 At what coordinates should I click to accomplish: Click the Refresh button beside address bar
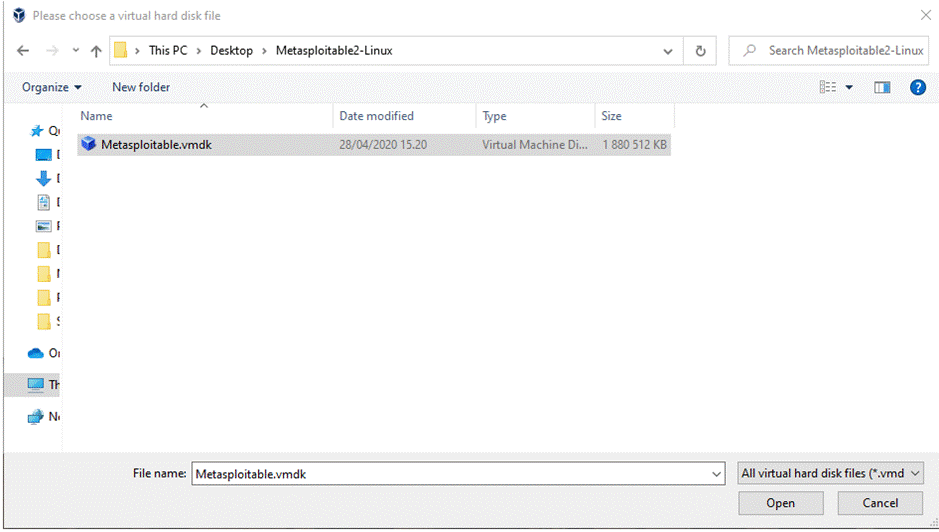[x=700, y=51]
